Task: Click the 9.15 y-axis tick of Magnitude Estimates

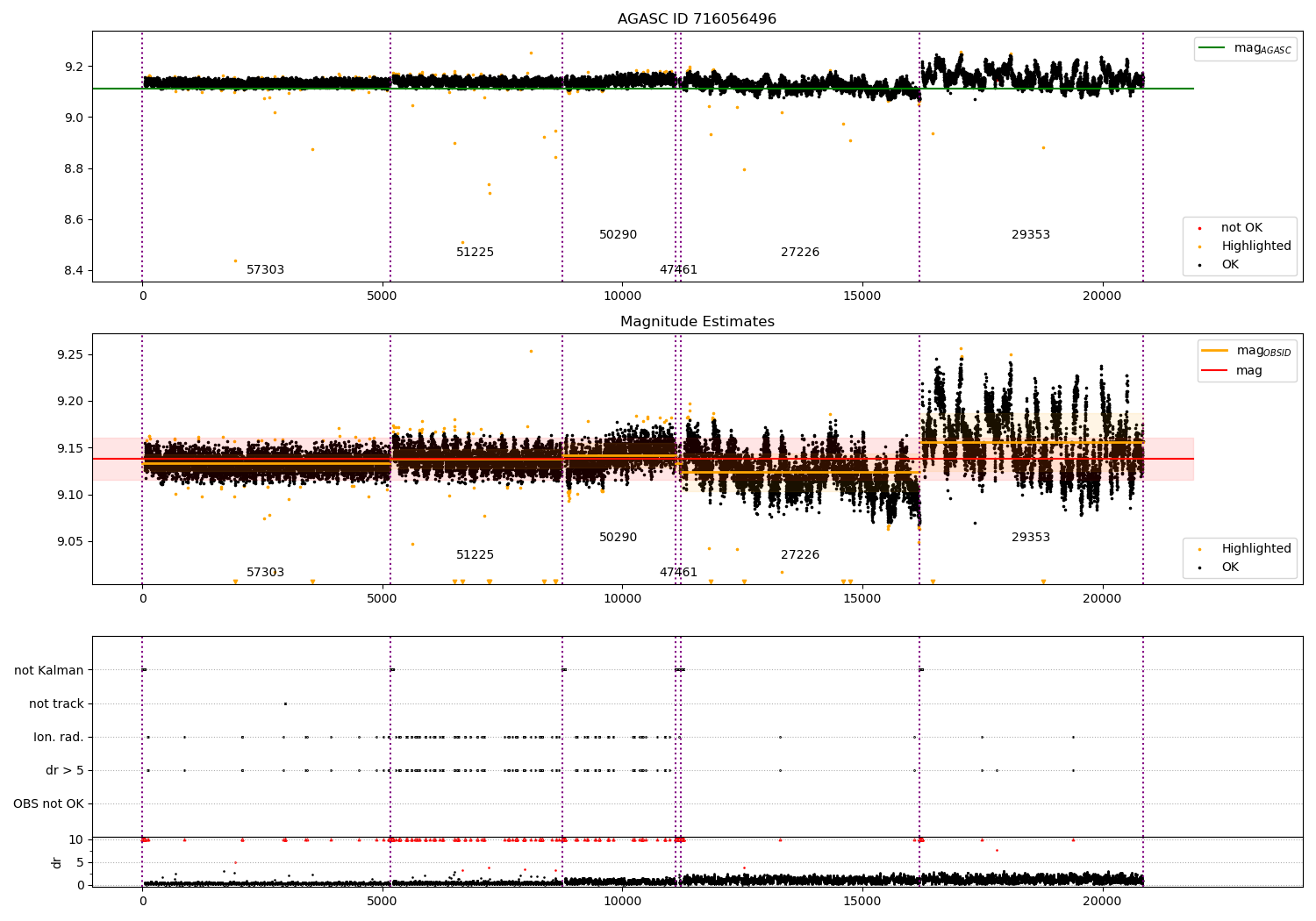Action: click(70, 448)
